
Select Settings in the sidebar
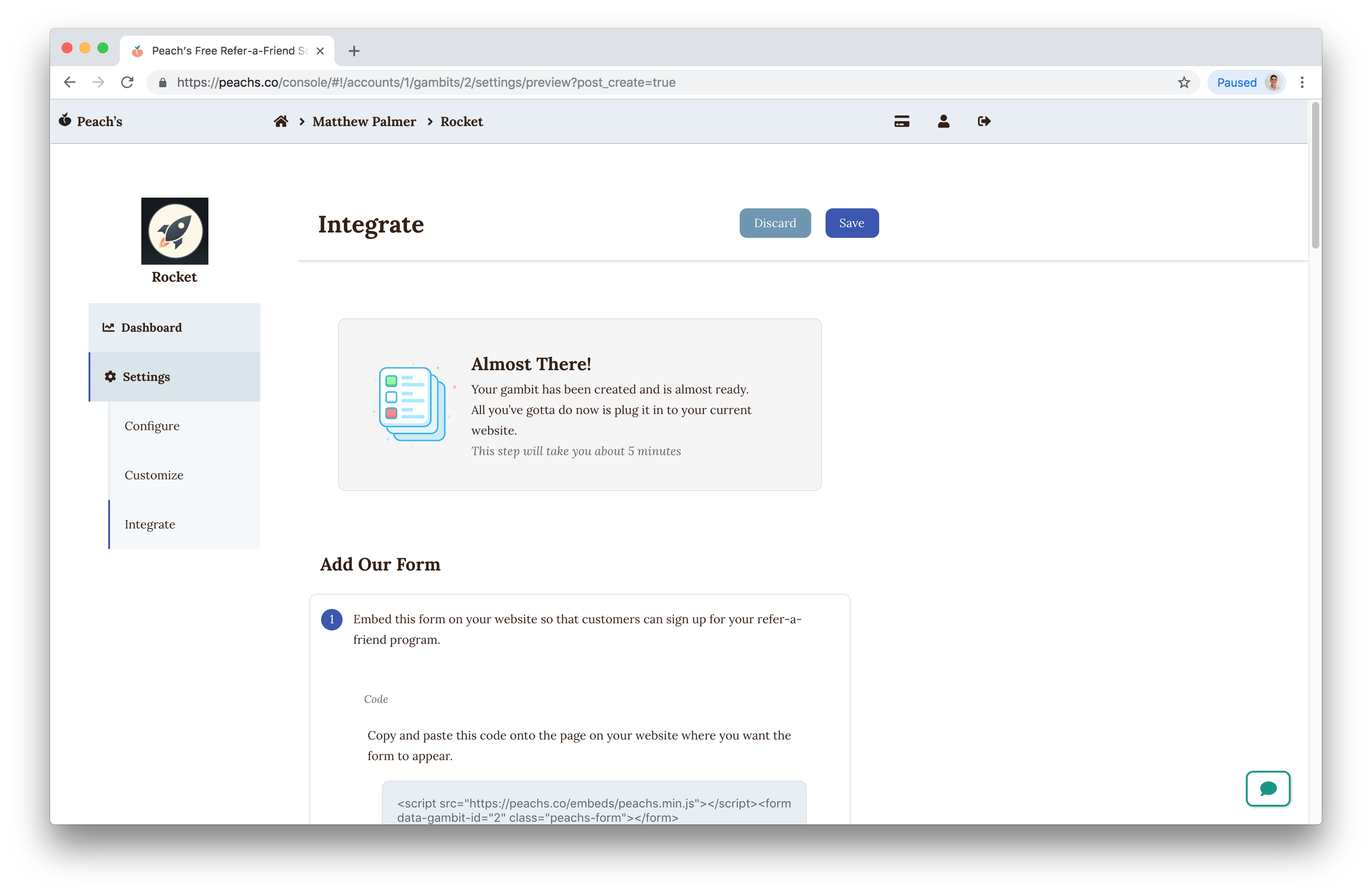pos(146,377)
